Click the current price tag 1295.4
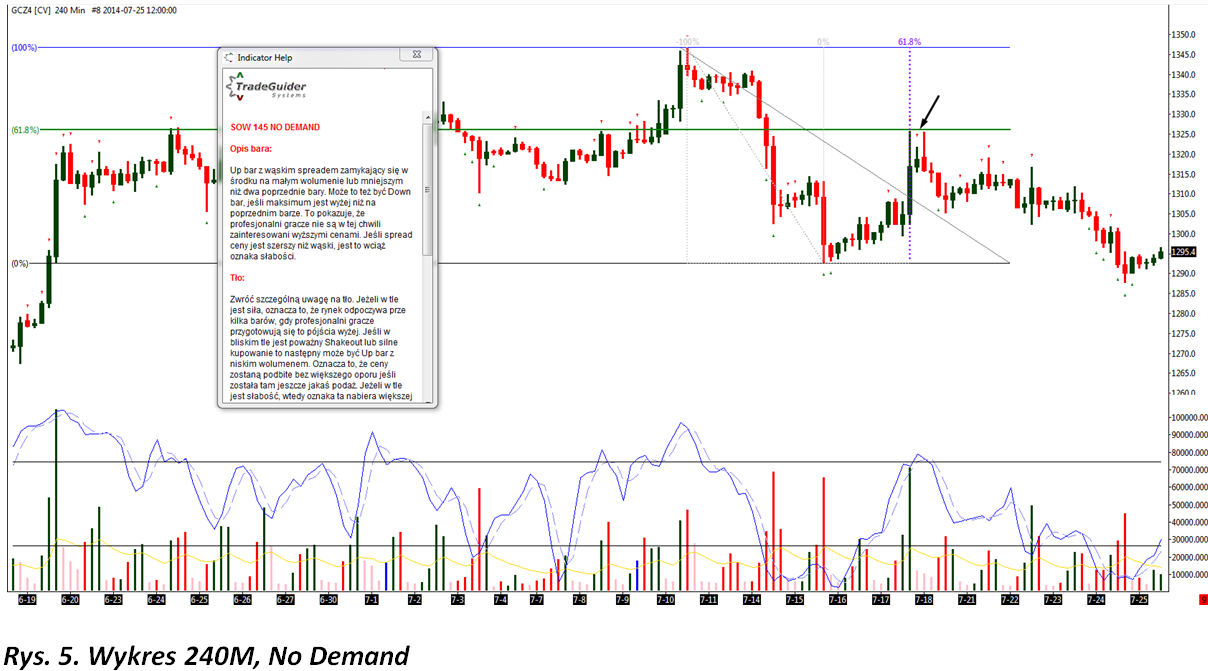The height and width of the screenshot is (671, 1208). point(1182,252)
